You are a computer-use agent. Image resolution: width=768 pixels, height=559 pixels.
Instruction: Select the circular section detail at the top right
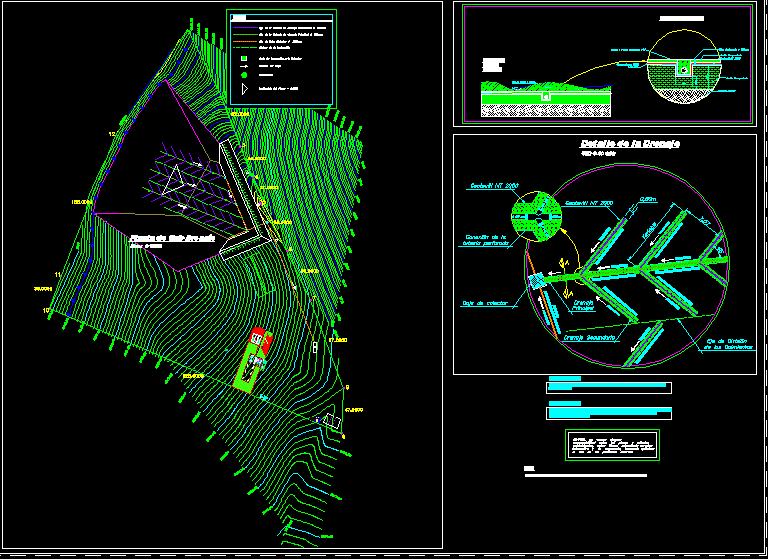pyautogui.click(x=684, y=67)
